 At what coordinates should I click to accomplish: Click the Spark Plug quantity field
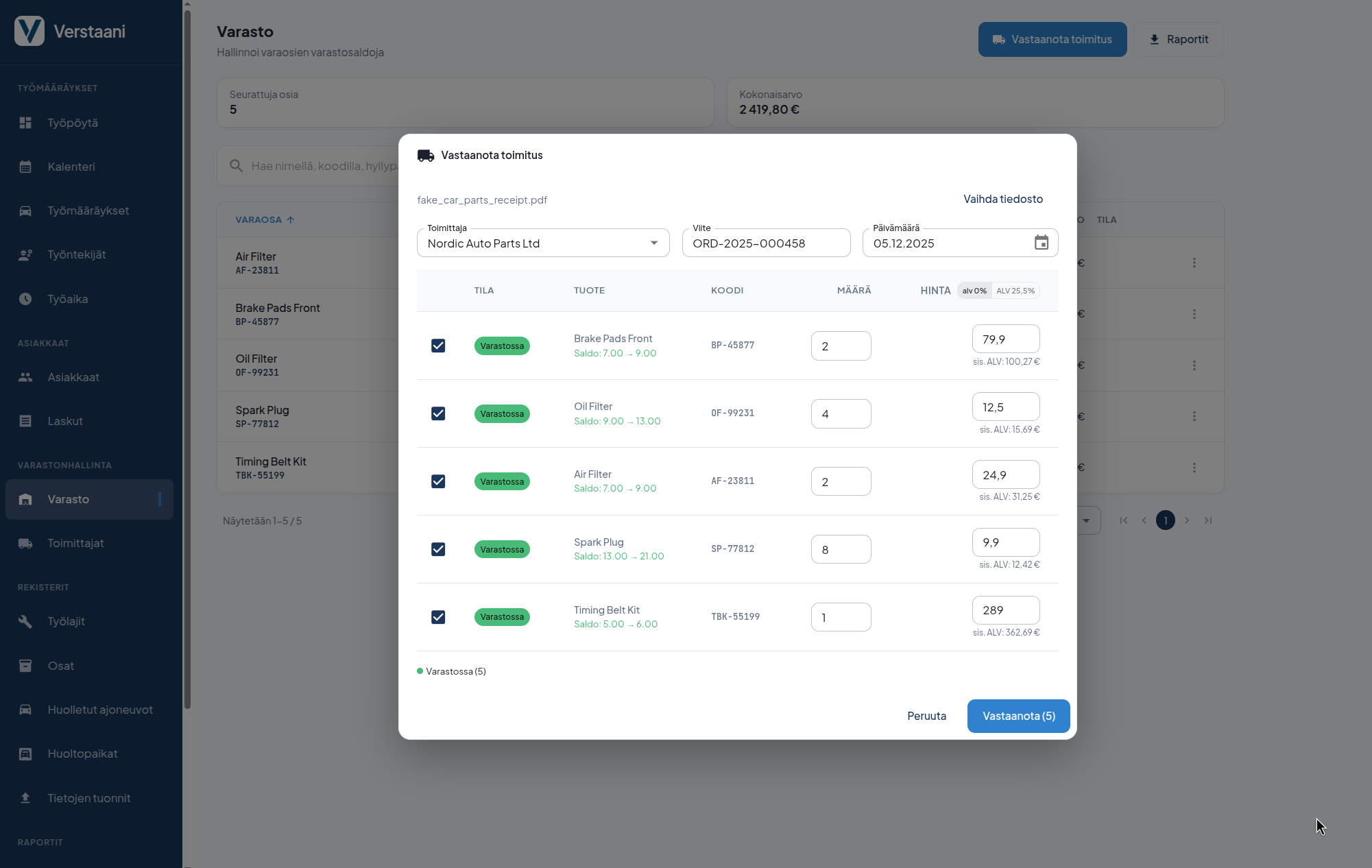click(x=841, y=549)
